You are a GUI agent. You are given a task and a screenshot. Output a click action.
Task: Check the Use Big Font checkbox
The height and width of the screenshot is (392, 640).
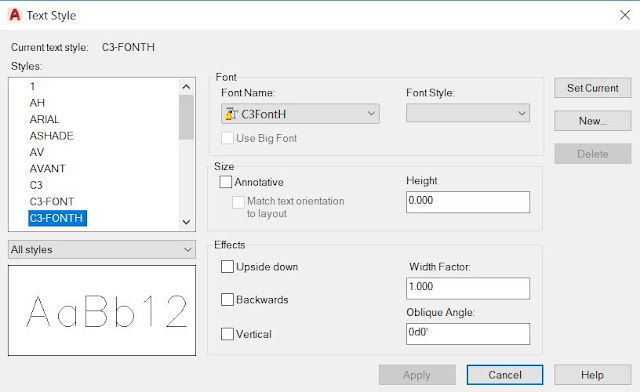227,138
